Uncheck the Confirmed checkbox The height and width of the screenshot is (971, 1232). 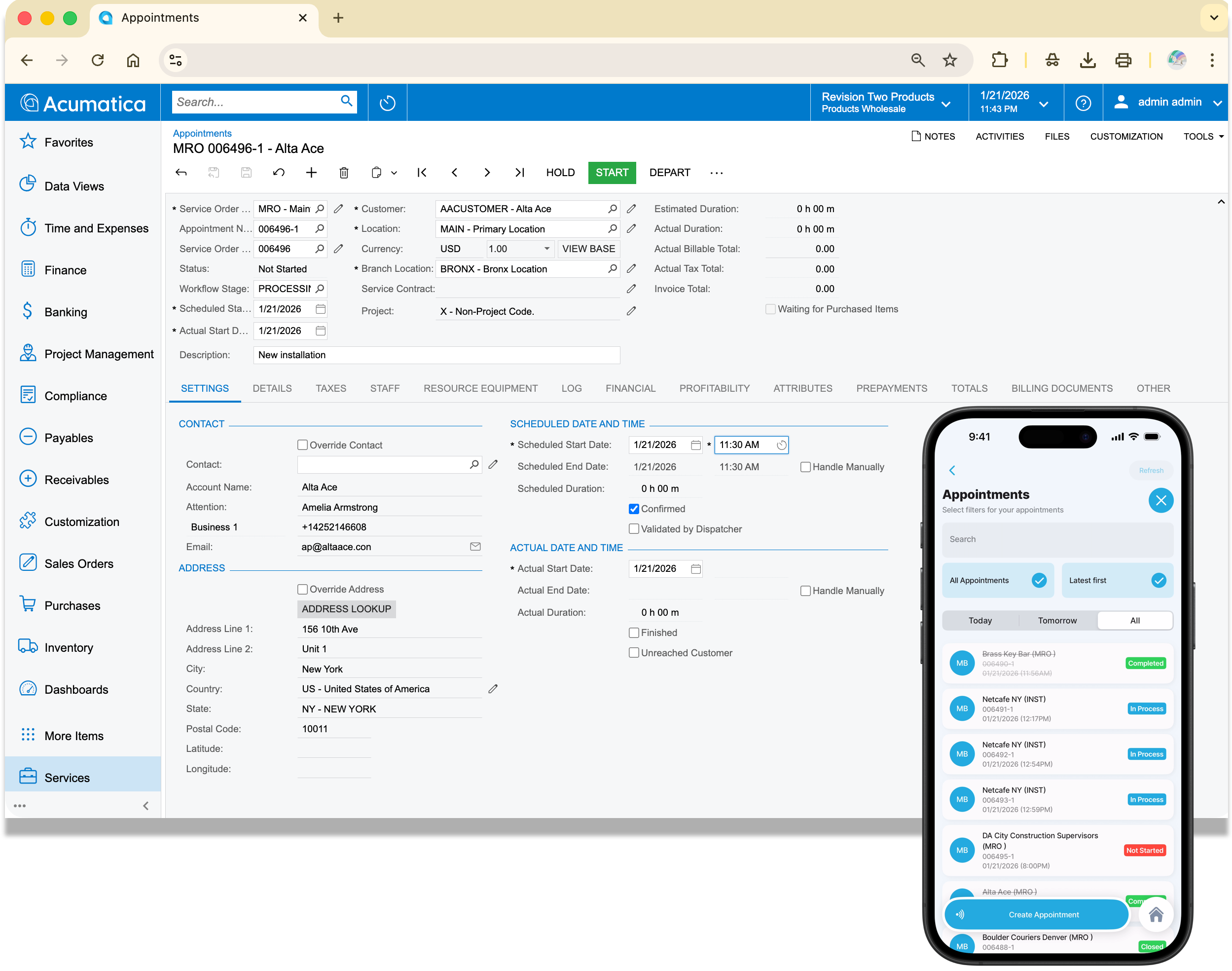(x=634, y=509)
